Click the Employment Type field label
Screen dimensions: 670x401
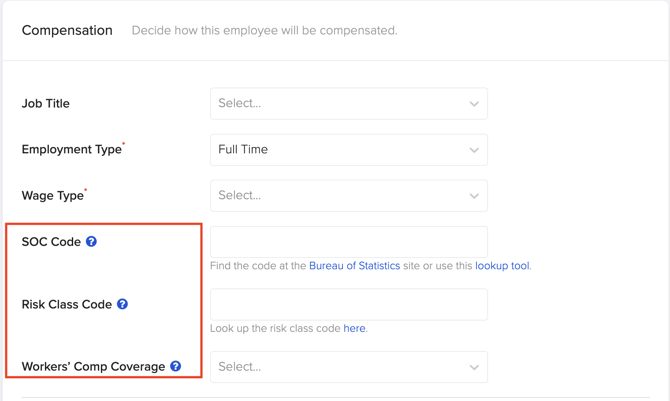72,149
